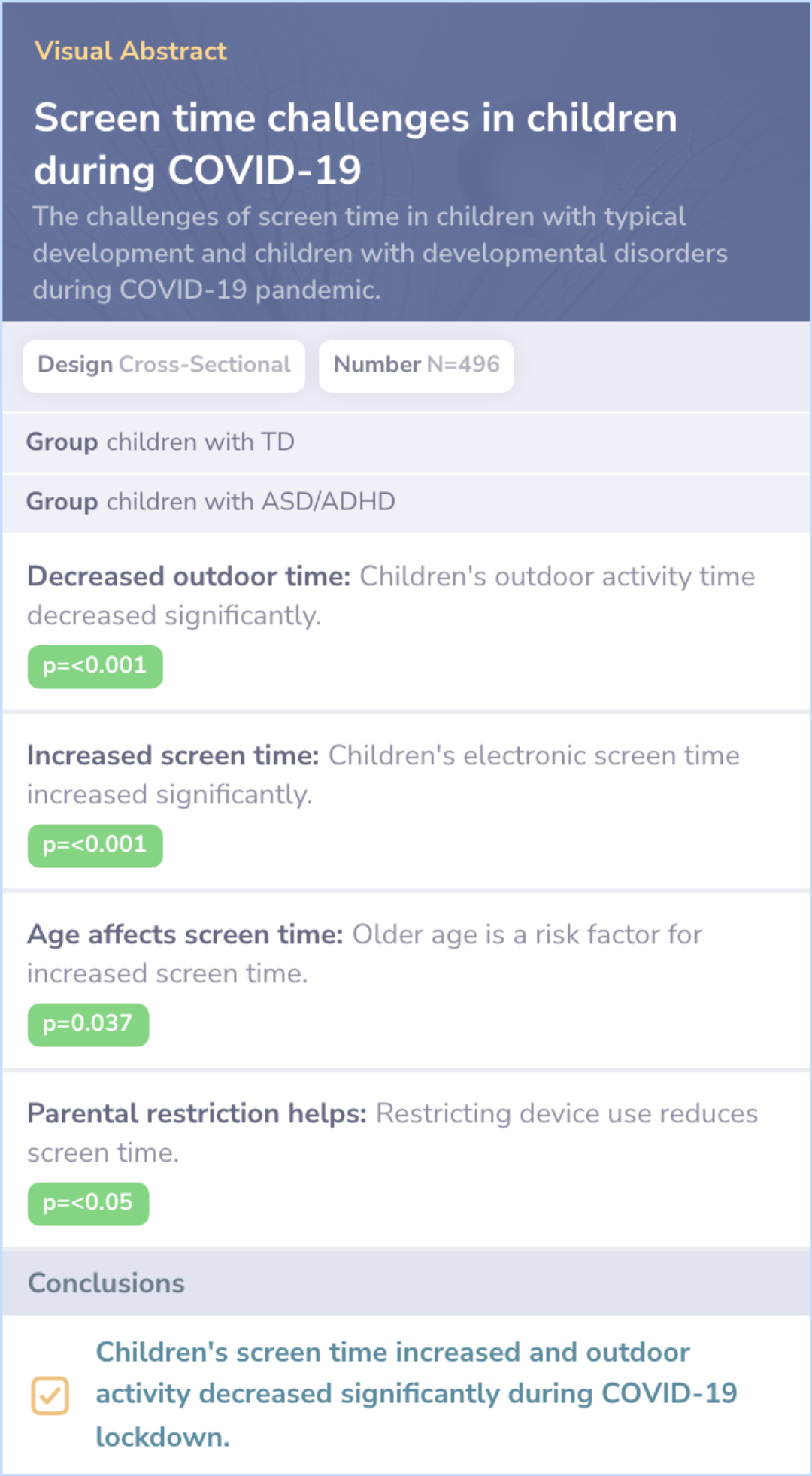
Task: Select the Increased screen time finding
Action: coord(406,802)
